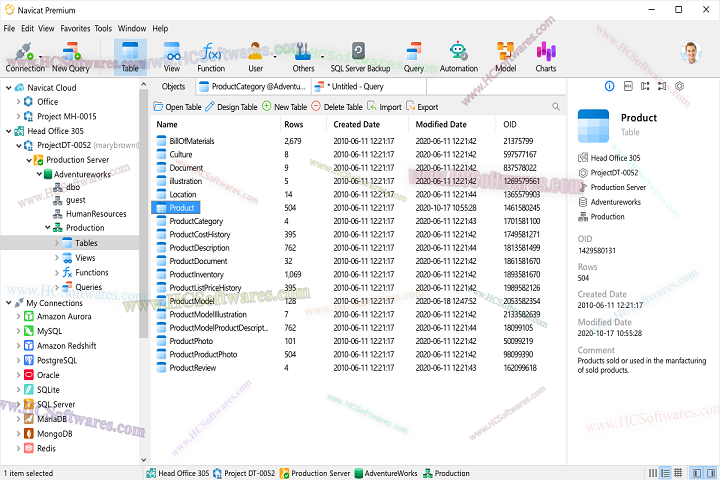Click the Function toolbar icon
Screen dimensions: 720x480
211,57
